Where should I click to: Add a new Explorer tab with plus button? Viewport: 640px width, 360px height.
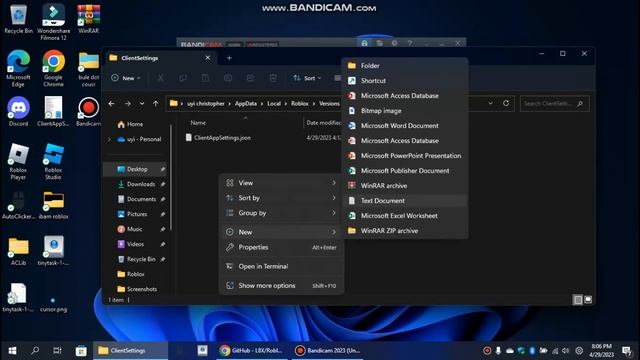[229, 58]
